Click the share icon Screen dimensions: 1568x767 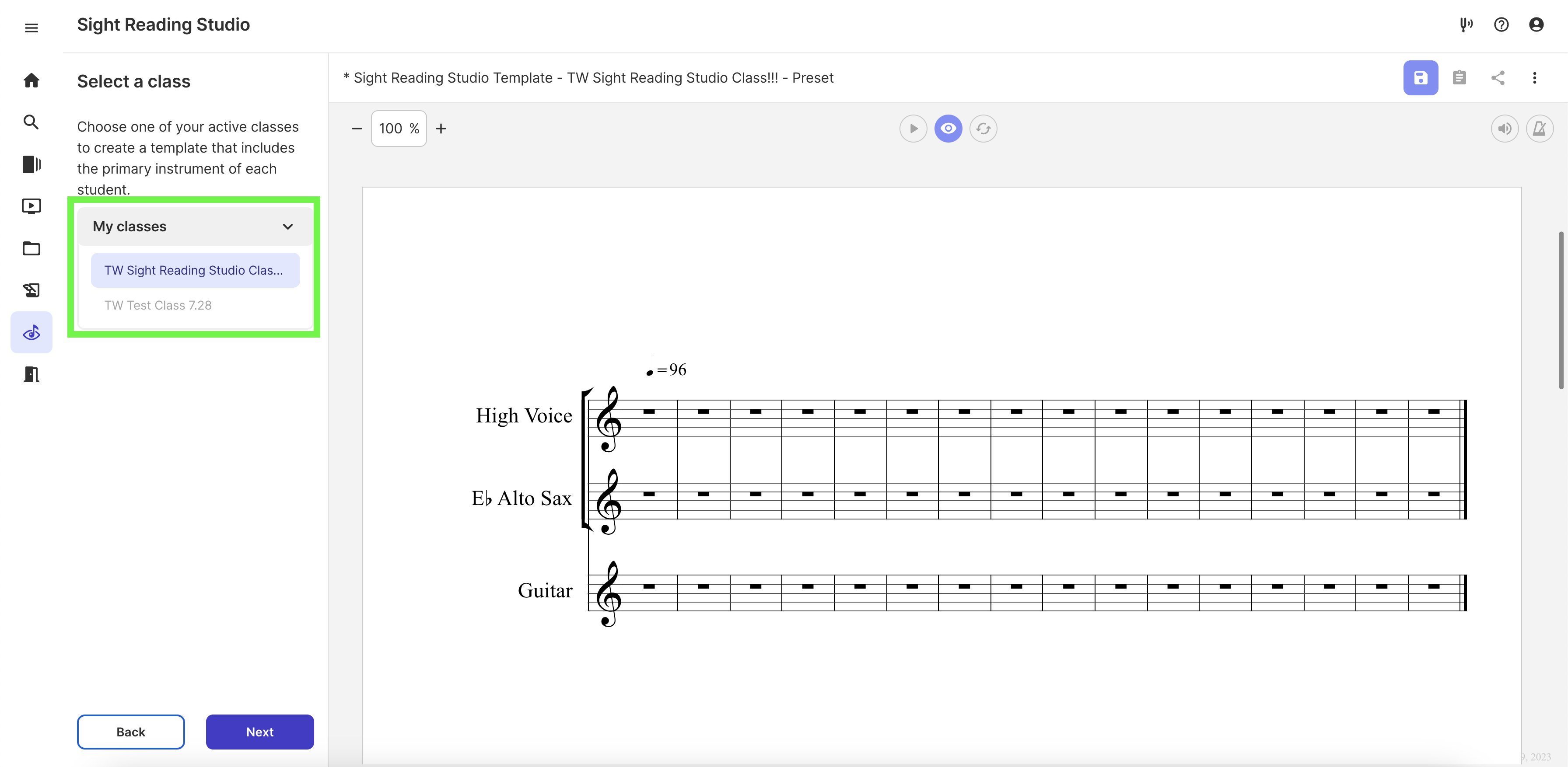click(1498, 78)
